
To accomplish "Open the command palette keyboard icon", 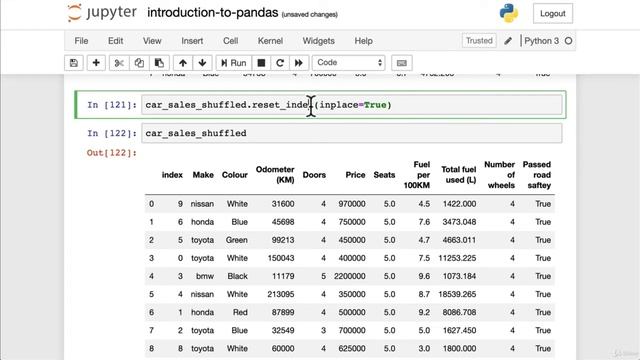I will (402, 63).
